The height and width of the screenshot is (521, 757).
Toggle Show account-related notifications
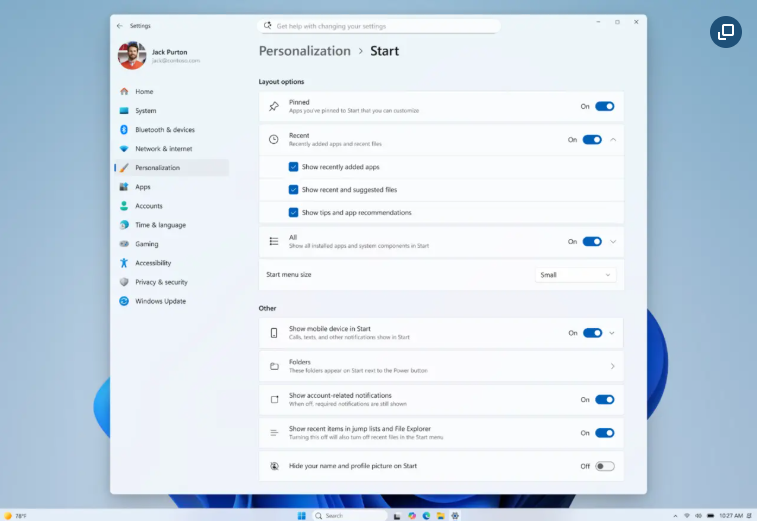point(604,399)
